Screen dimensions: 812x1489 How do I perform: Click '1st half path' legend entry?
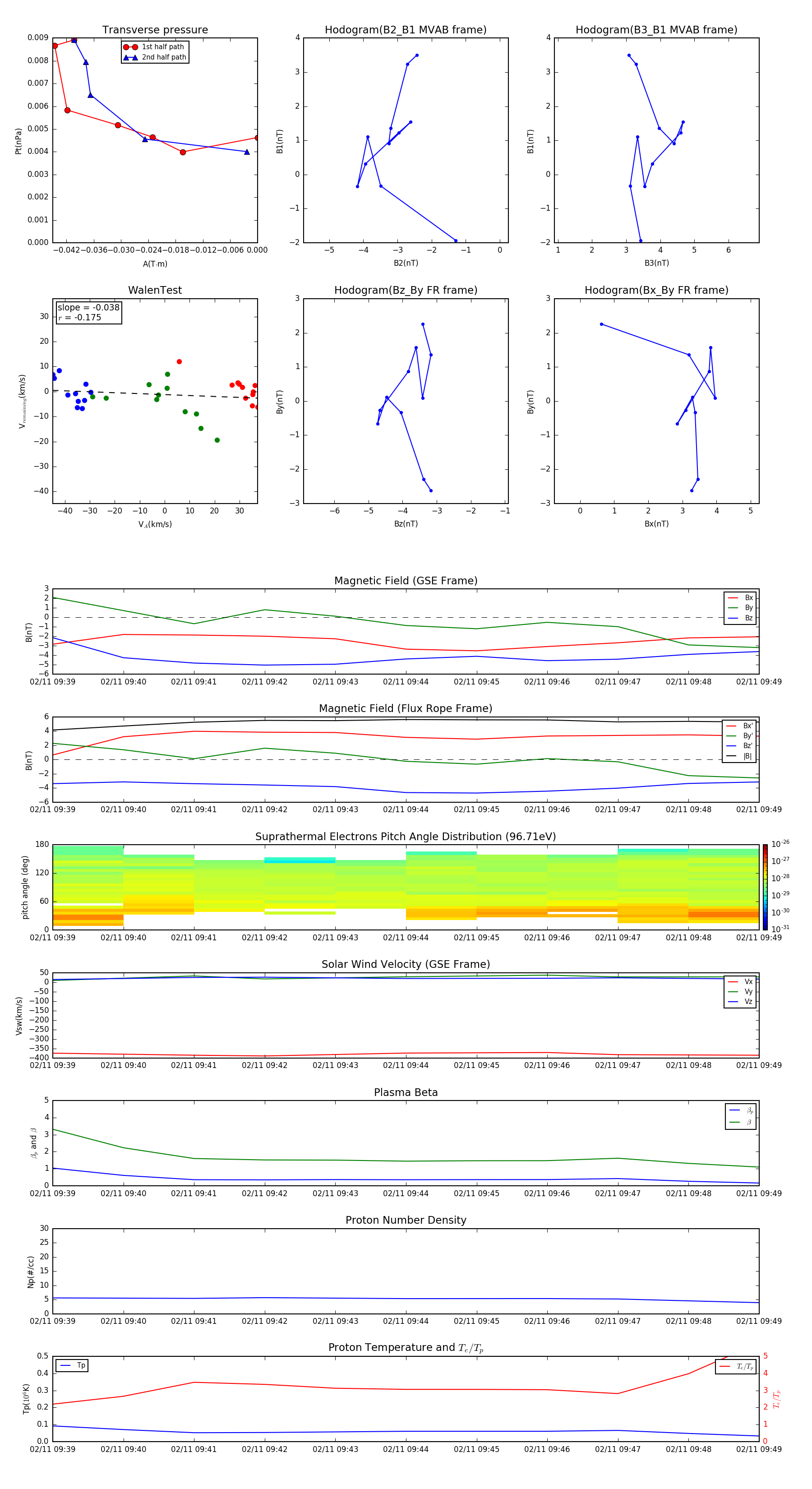click(x=154, y=47)
